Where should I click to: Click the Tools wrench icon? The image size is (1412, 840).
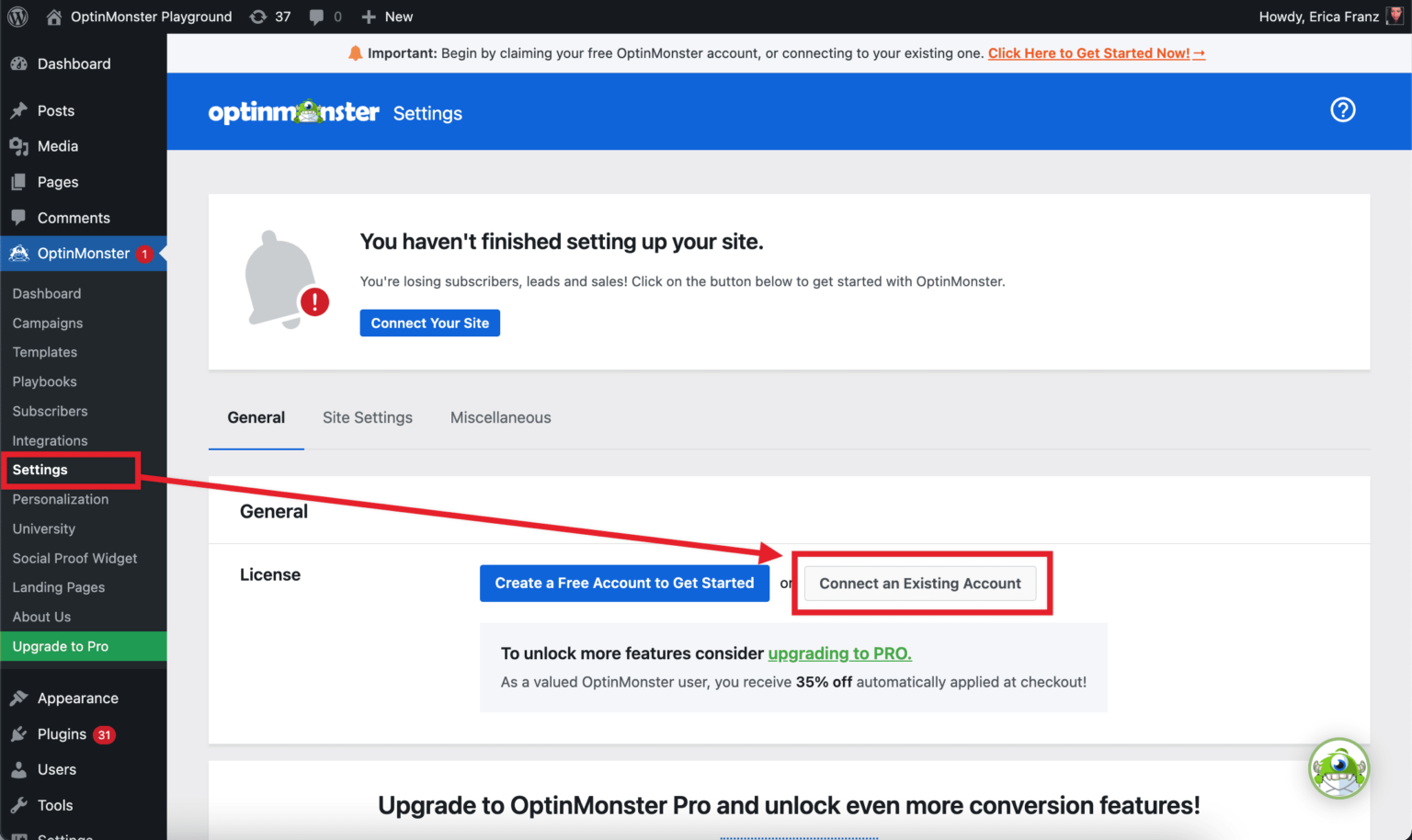pyautogui.click(x=20, y=805)
